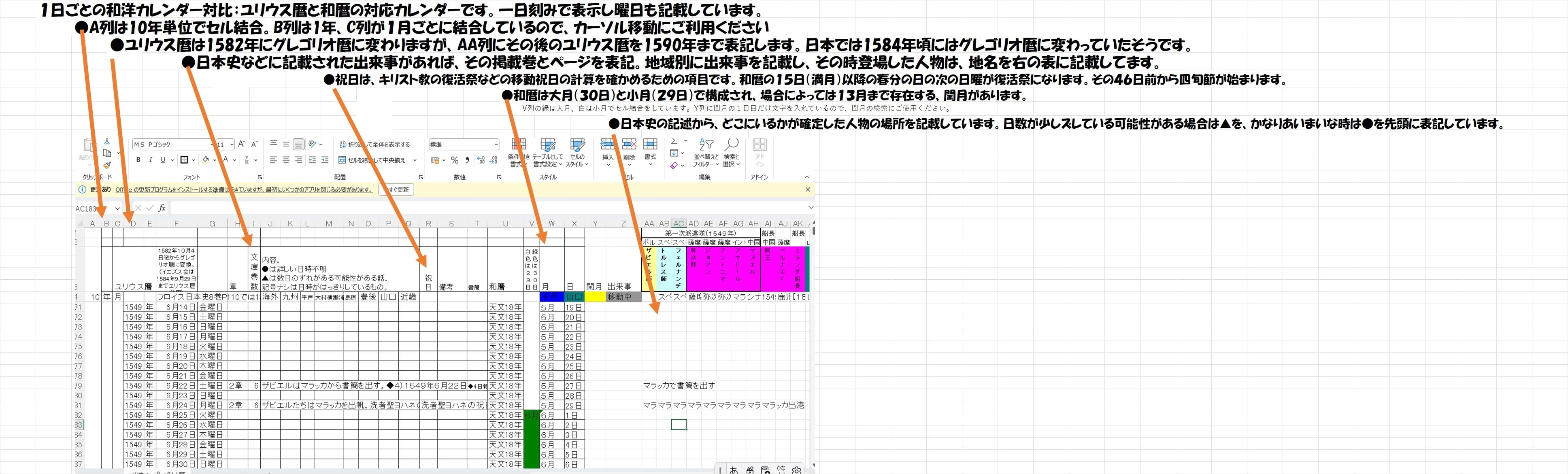Click the Insert Function fx icon

point(162,208)
